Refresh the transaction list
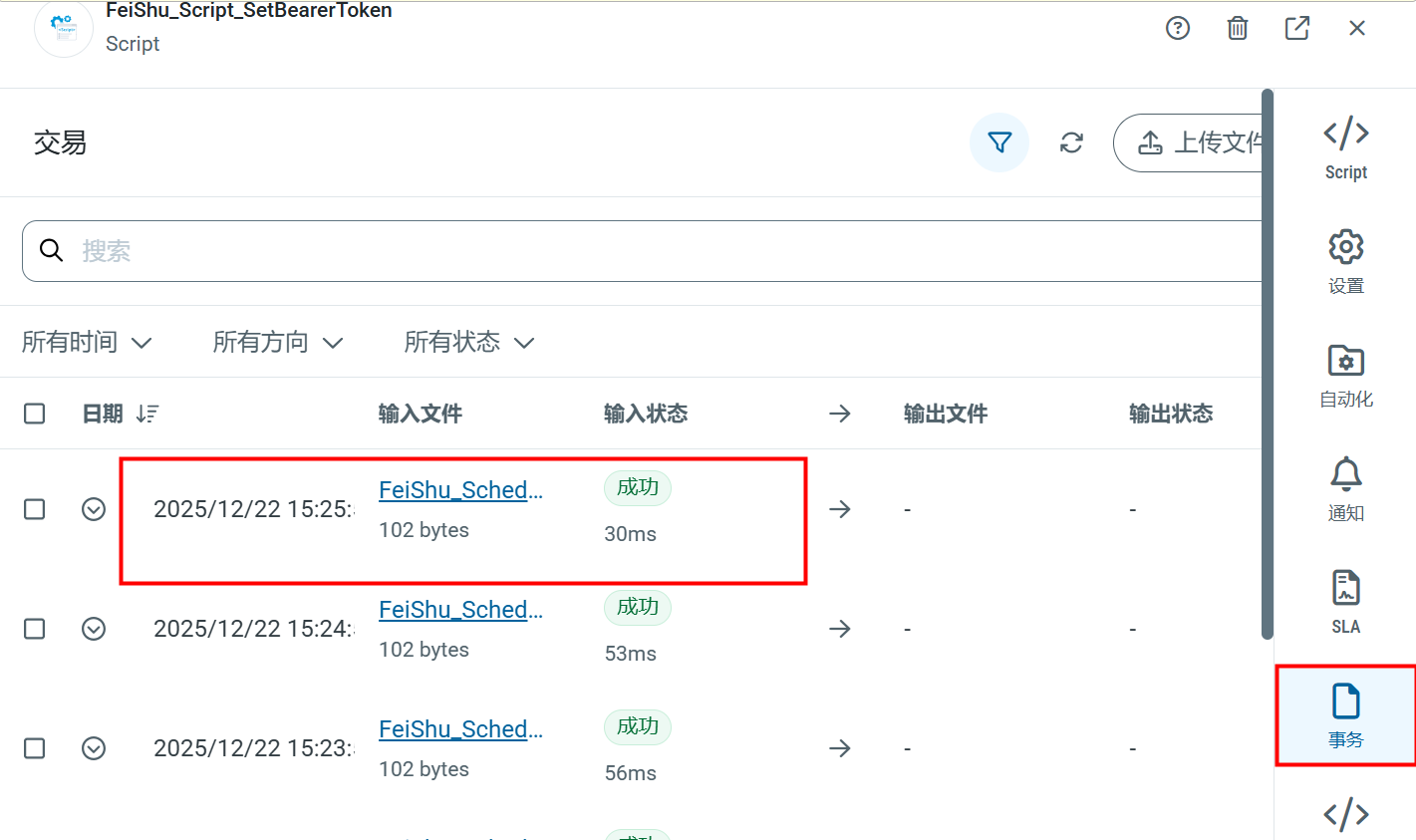The height and width of the screenshot is (840, 1416). pos(1071,142)
